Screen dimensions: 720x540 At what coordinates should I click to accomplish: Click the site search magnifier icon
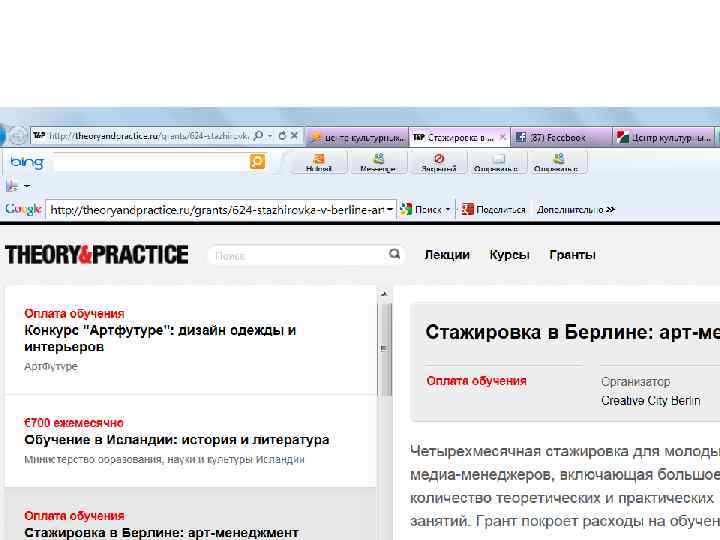pyautogui.click(x=394, y=254)
